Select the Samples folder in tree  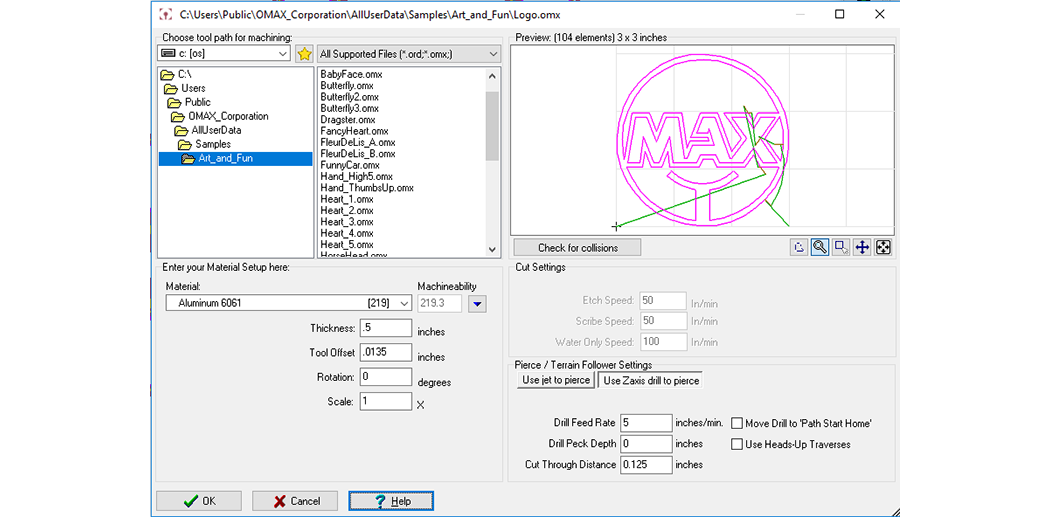pyautogui.click(x=206, y=144)
